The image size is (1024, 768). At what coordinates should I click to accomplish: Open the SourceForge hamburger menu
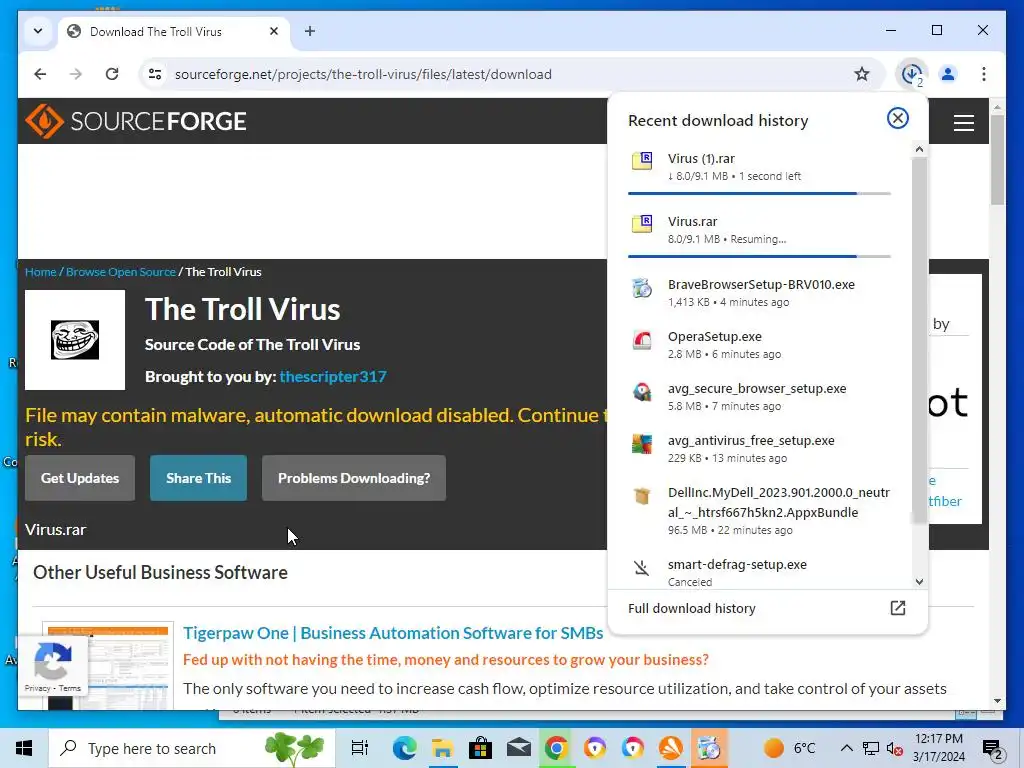click(963, 123)
